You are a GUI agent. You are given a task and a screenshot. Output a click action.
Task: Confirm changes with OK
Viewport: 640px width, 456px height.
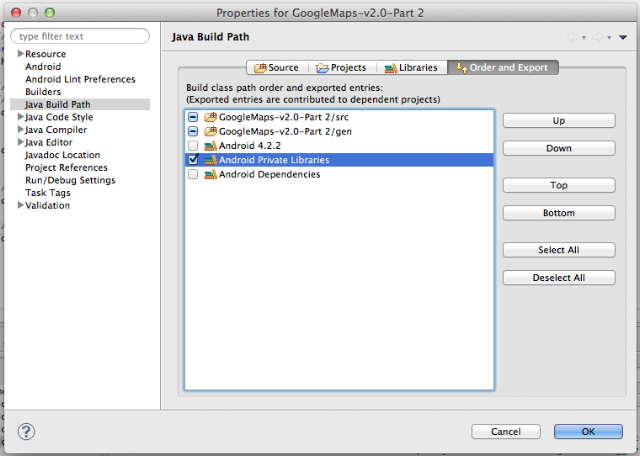point(588,432)
